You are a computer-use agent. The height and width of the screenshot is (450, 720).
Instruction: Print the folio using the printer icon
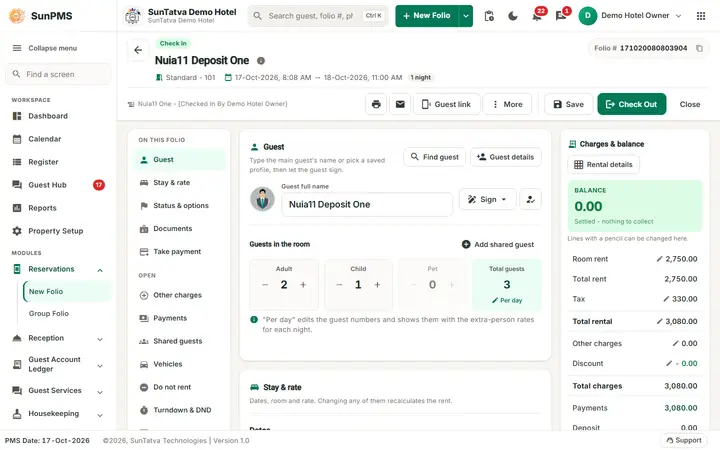point(376,104)
